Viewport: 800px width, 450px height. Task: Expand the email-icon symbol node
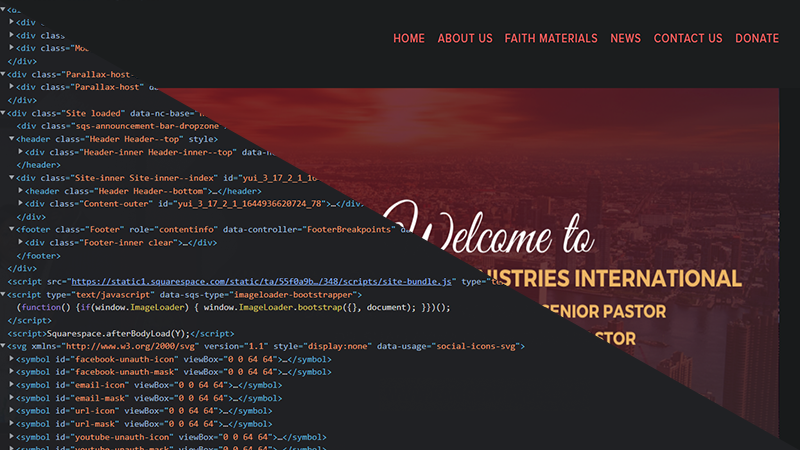pyautogui.click(x=12, y=385)
